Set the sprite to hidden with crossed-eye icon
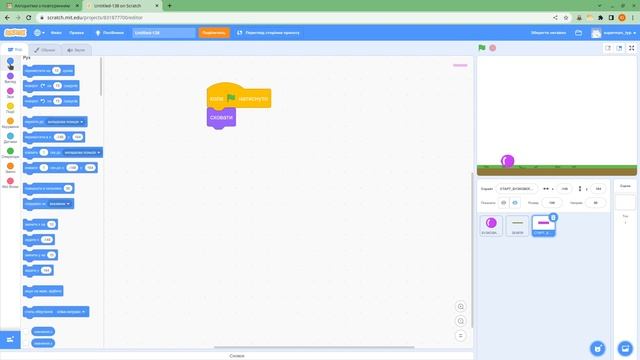This screenshot has height=360, width=640. pyautogui.click(x=515, y=203)
